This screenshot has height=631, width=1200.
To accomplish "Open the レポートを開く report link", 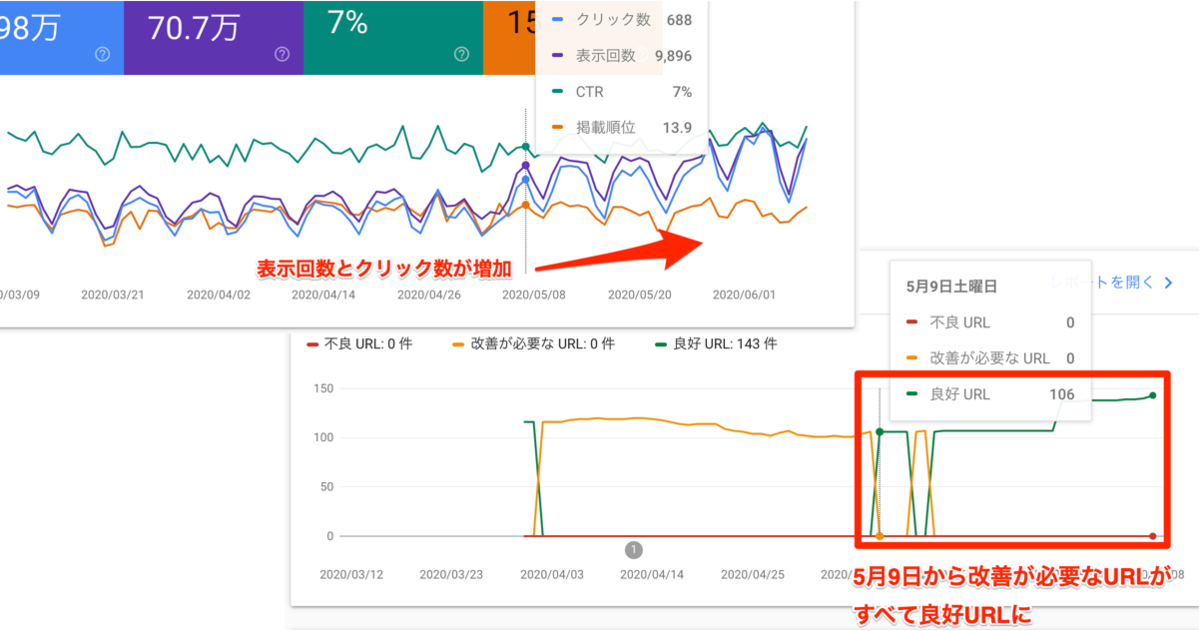I will tap(1111, 283).
